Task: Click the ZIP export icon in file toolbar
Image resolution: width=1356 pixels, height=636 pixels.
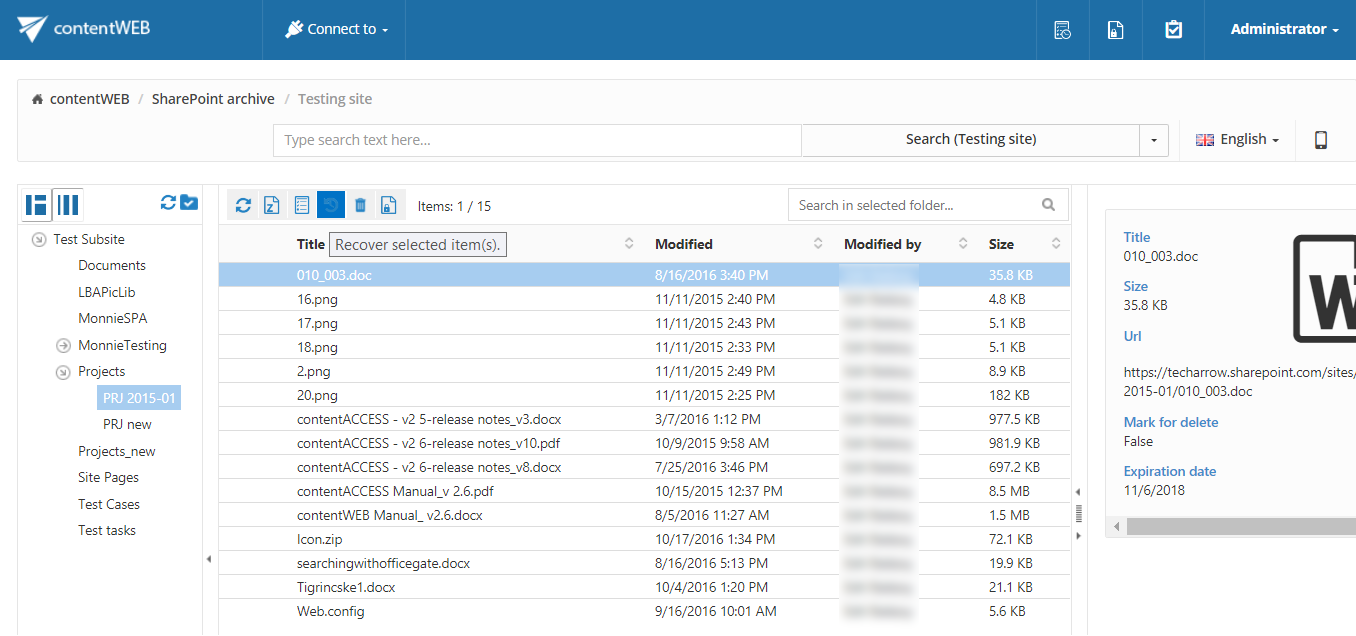Action: (272, 205)
